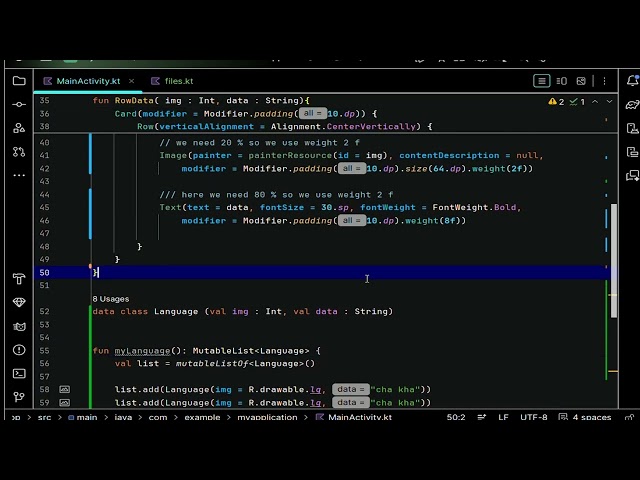The image size is (640, 480).
Task: Click the "all =" hint on line 36
Action: point(312,113)
